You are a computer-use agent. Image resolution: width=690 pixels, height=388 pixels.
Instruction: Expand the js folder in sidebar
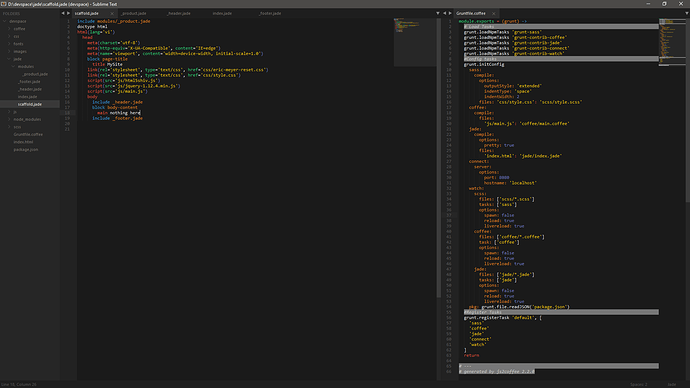[x=9, y=112]
